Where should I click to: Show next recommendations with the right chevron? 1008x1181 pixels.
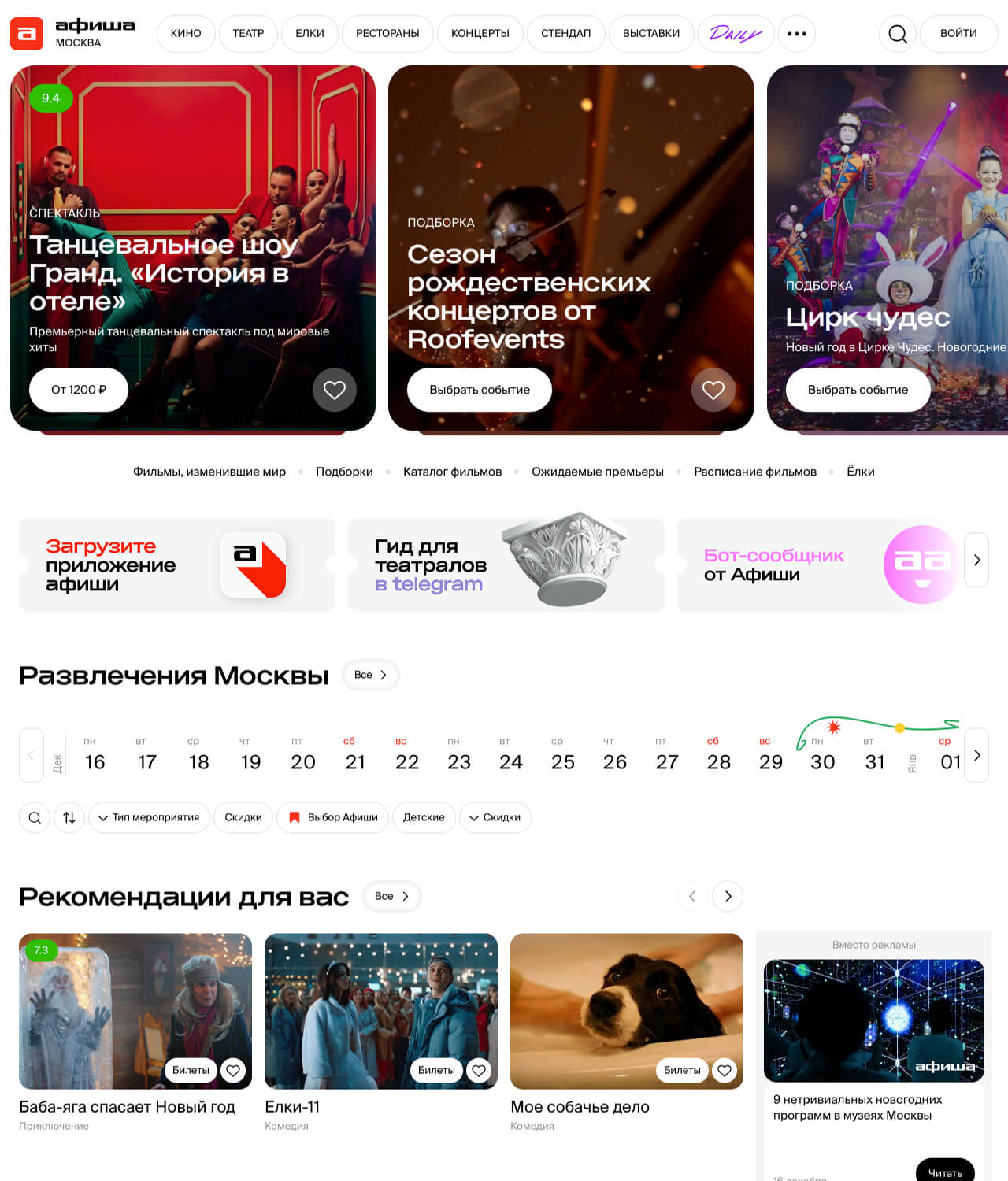[728, 896]
